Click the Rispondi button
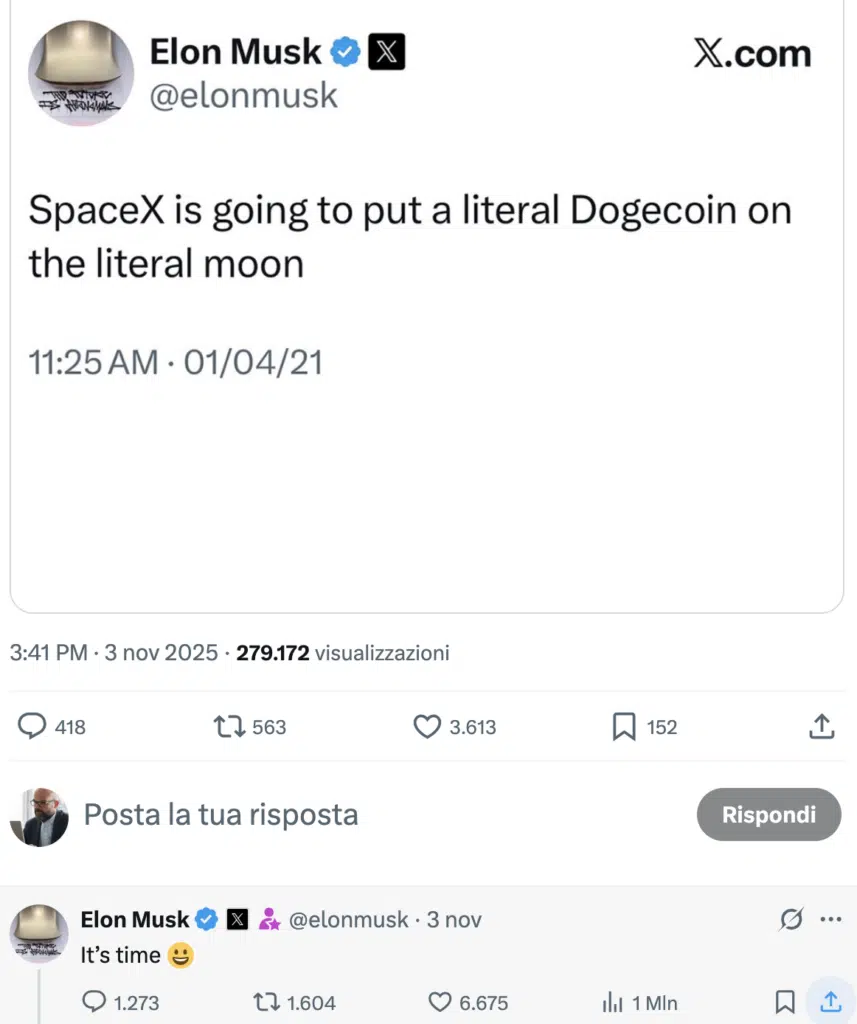Viewport: 857px width, 1024px height. (768, 814)
